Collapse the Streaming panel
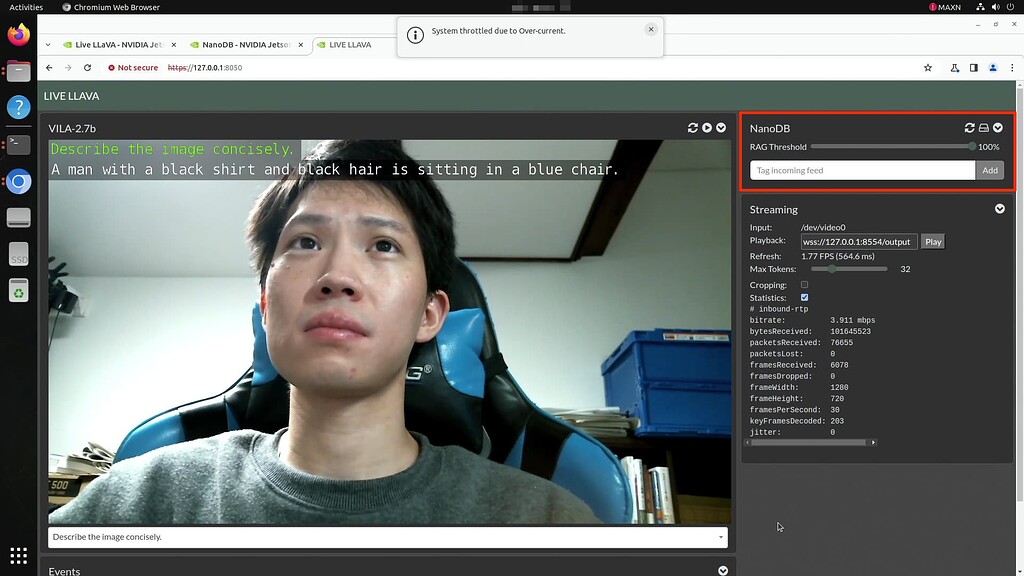The height and width of the screenshot is (576, 1024). point(1000,209)
